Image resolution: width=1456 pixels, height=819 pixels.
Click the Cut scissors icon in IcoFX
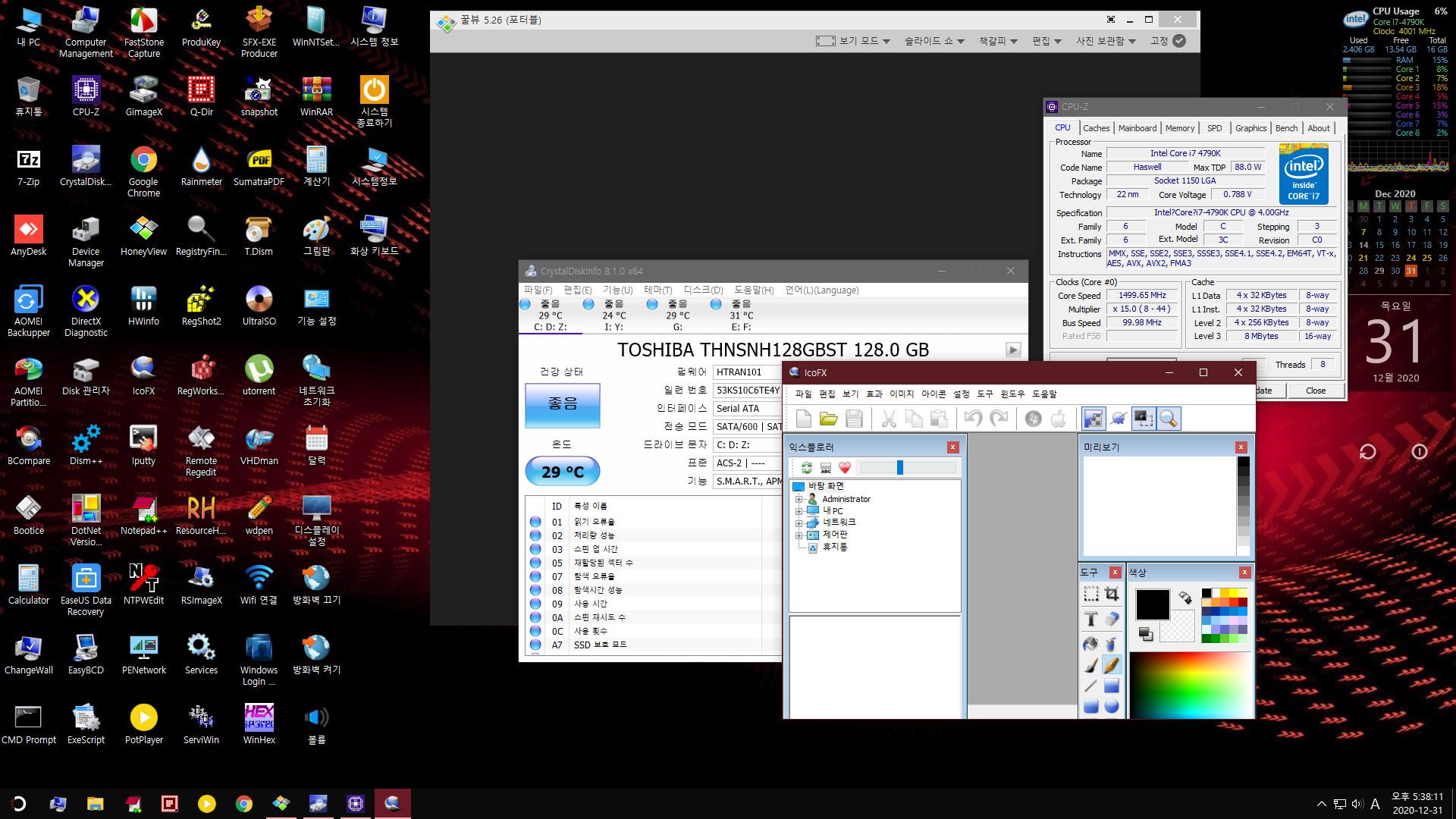[889, 419]
